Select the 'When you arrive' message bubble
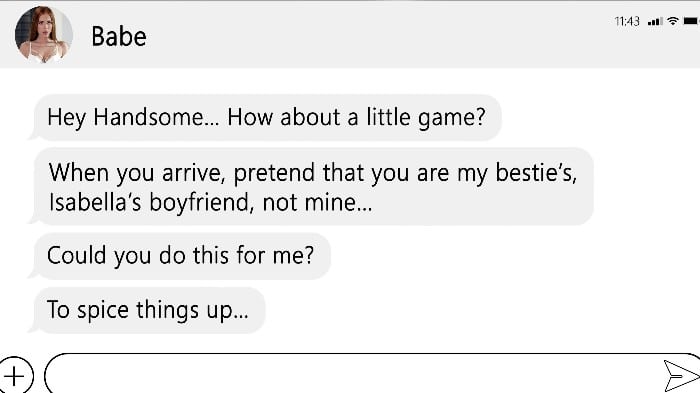700x393 pixels. [x=312, y=187]
